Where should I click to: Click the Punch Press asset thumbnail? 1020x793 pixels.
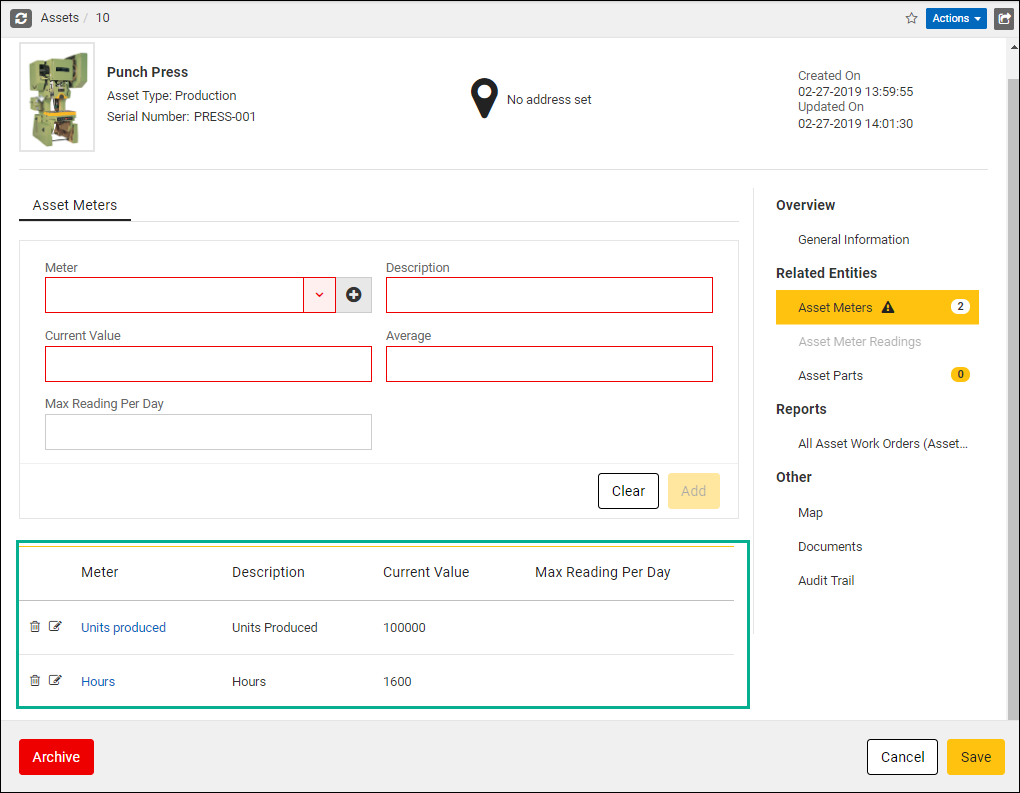coord(56,96)
